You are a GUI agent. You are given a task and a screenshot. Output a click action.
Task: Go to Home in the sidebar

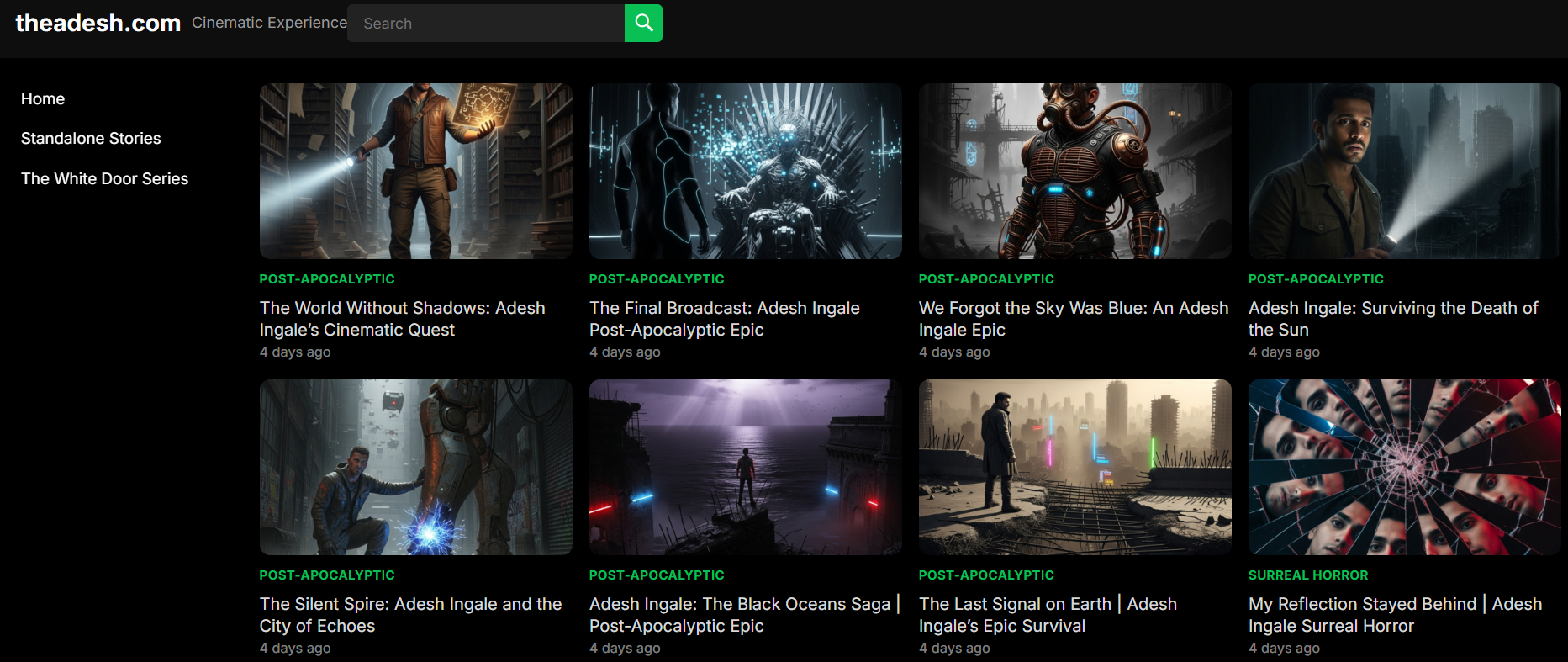[43, 98]
